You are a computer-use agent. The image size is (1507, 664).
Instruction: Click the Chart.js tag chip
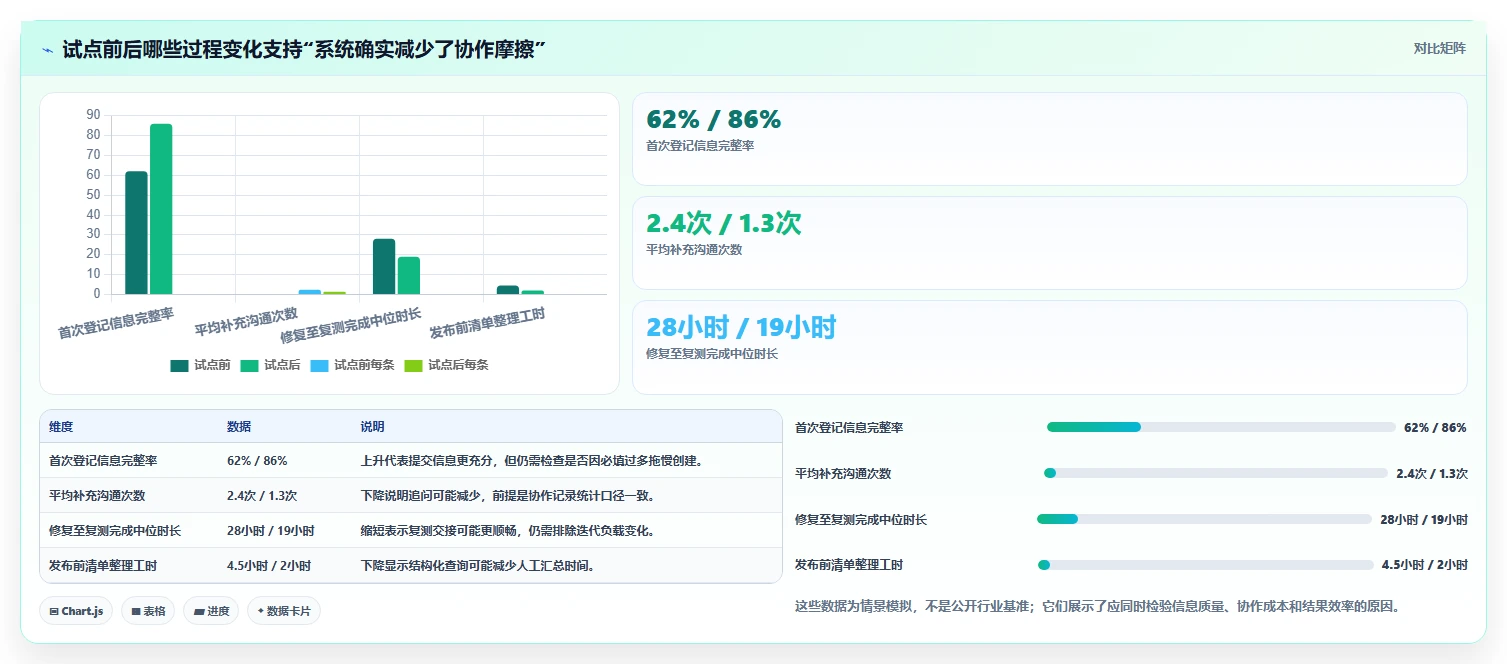[76, 611]
